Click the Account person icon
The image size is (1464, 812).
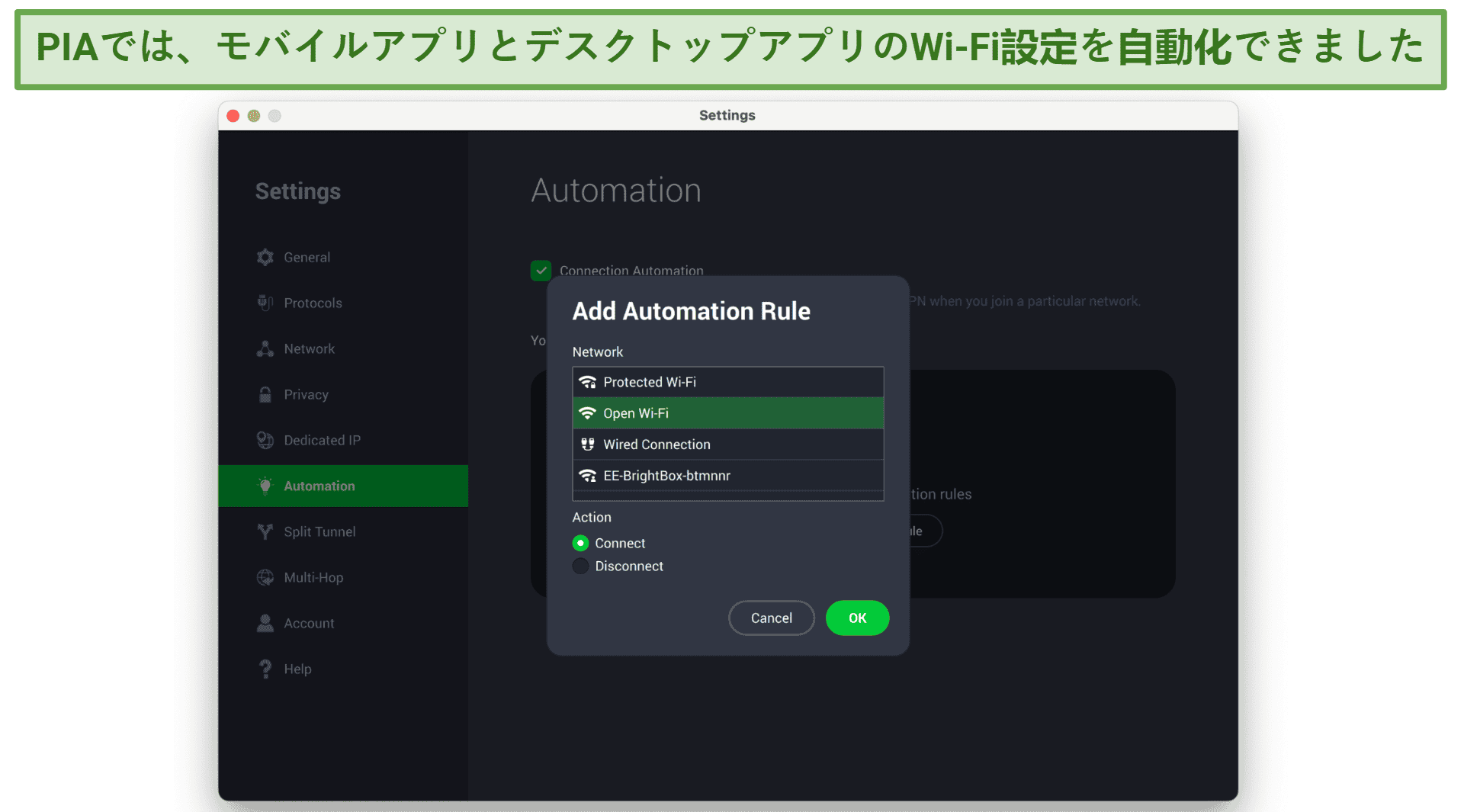(265, 624)
